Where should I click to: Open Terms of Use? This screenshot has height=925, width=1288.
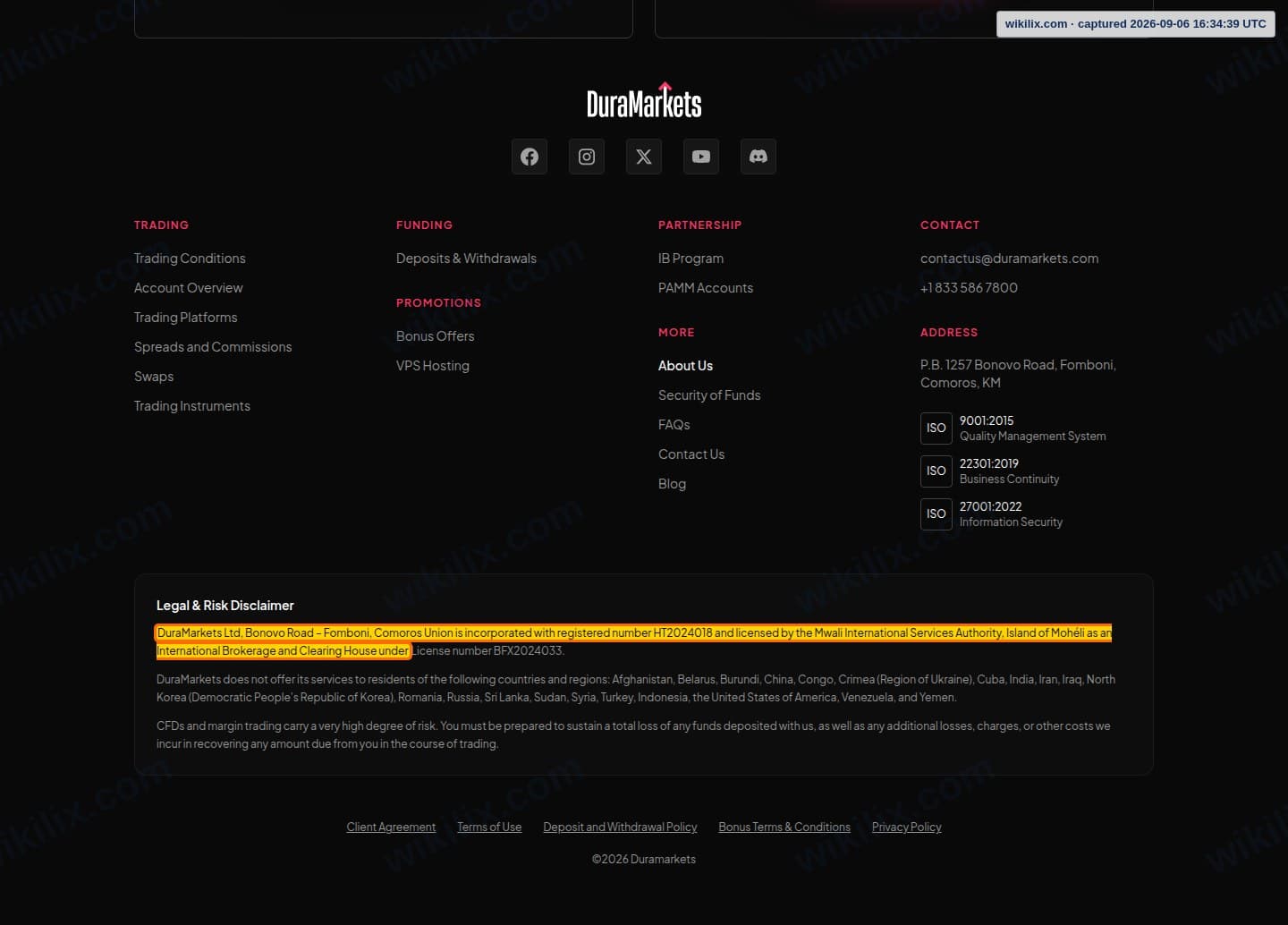[489, 827]
